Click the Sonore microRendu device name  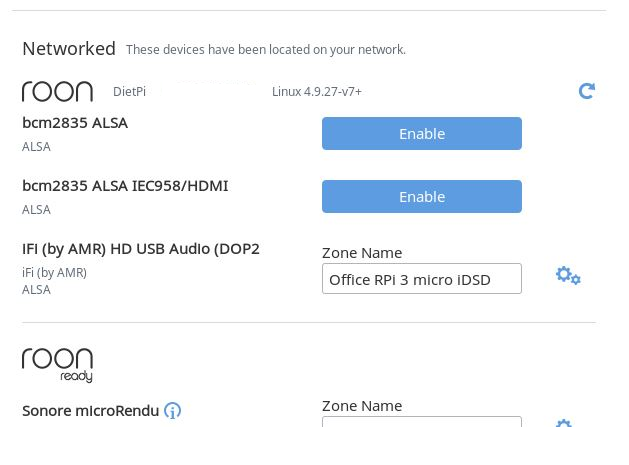[x=91, y=411]
